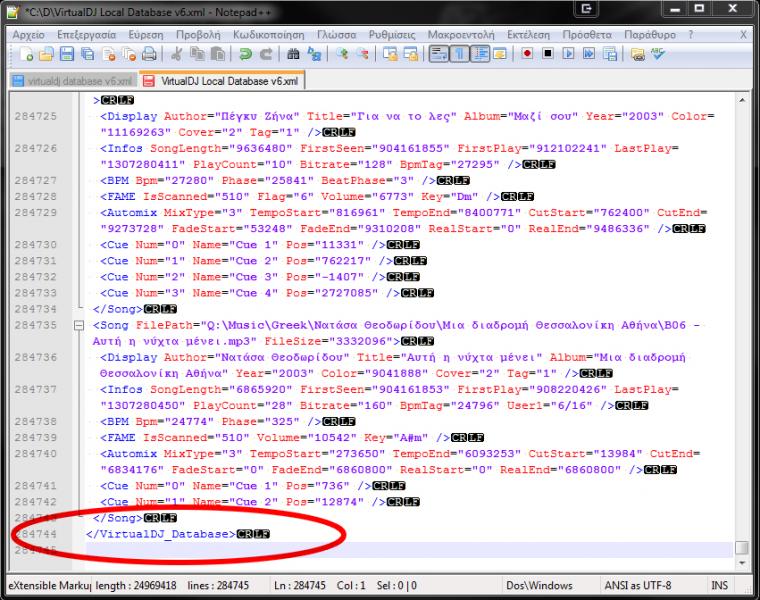Click the vertical scrollbar thumb

click(x=742, y=548)
